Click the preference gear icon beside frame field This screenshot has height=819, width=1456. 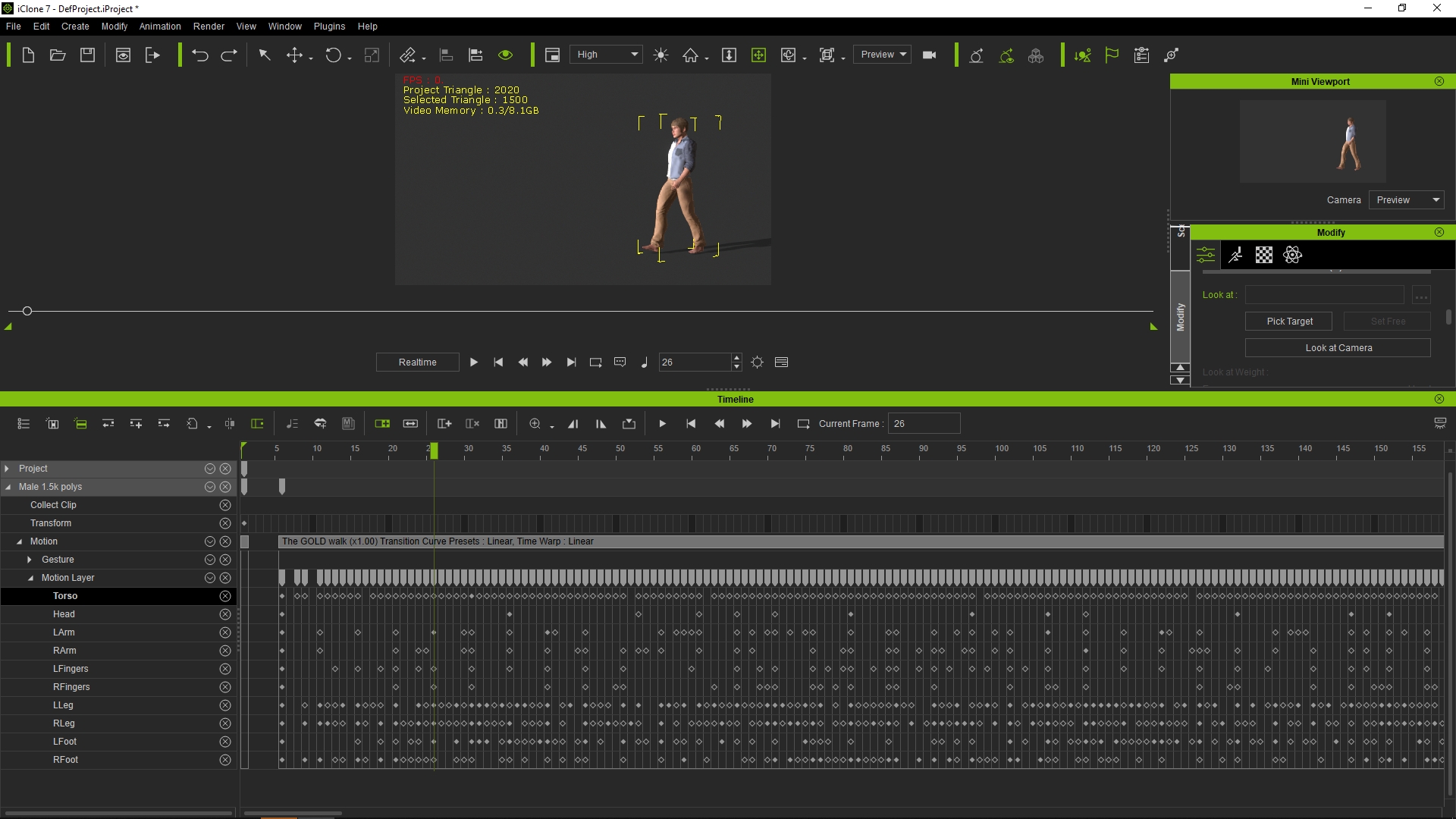(x=758, y=362)
